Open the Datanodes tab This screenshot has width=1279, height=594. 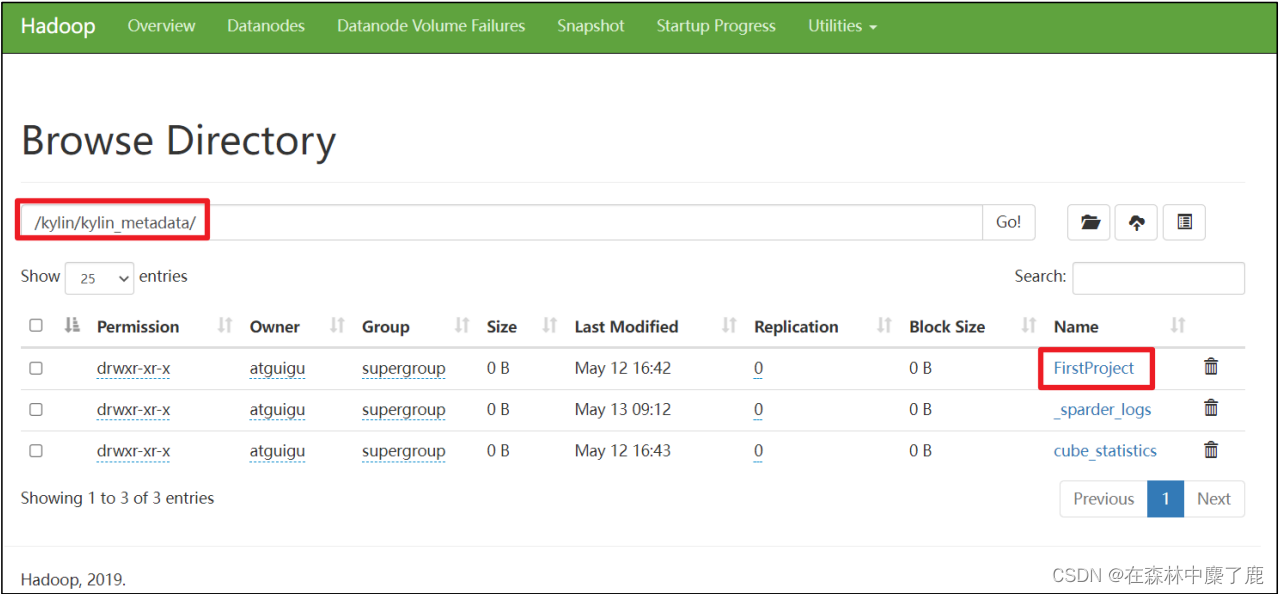point(266,26)
